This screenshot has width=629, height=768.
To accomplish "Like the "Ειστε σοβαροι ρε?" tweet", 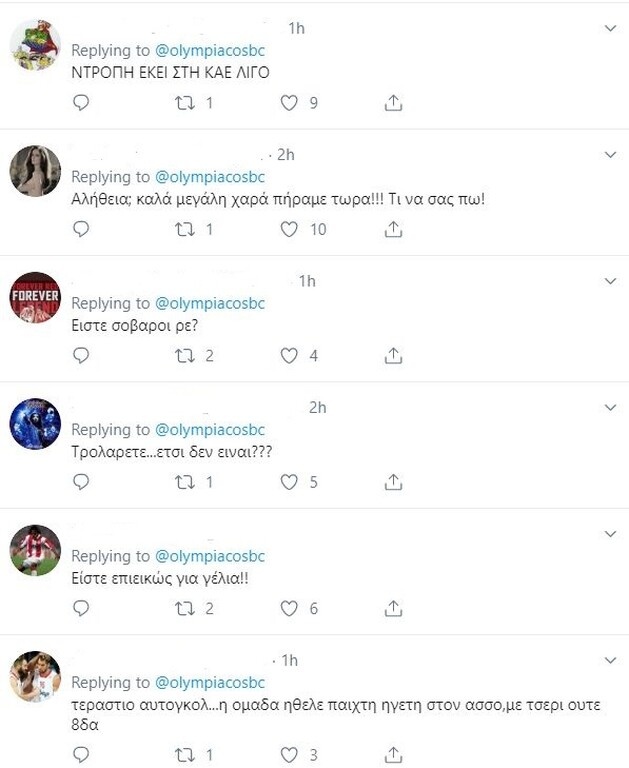I will pos(290,355).
